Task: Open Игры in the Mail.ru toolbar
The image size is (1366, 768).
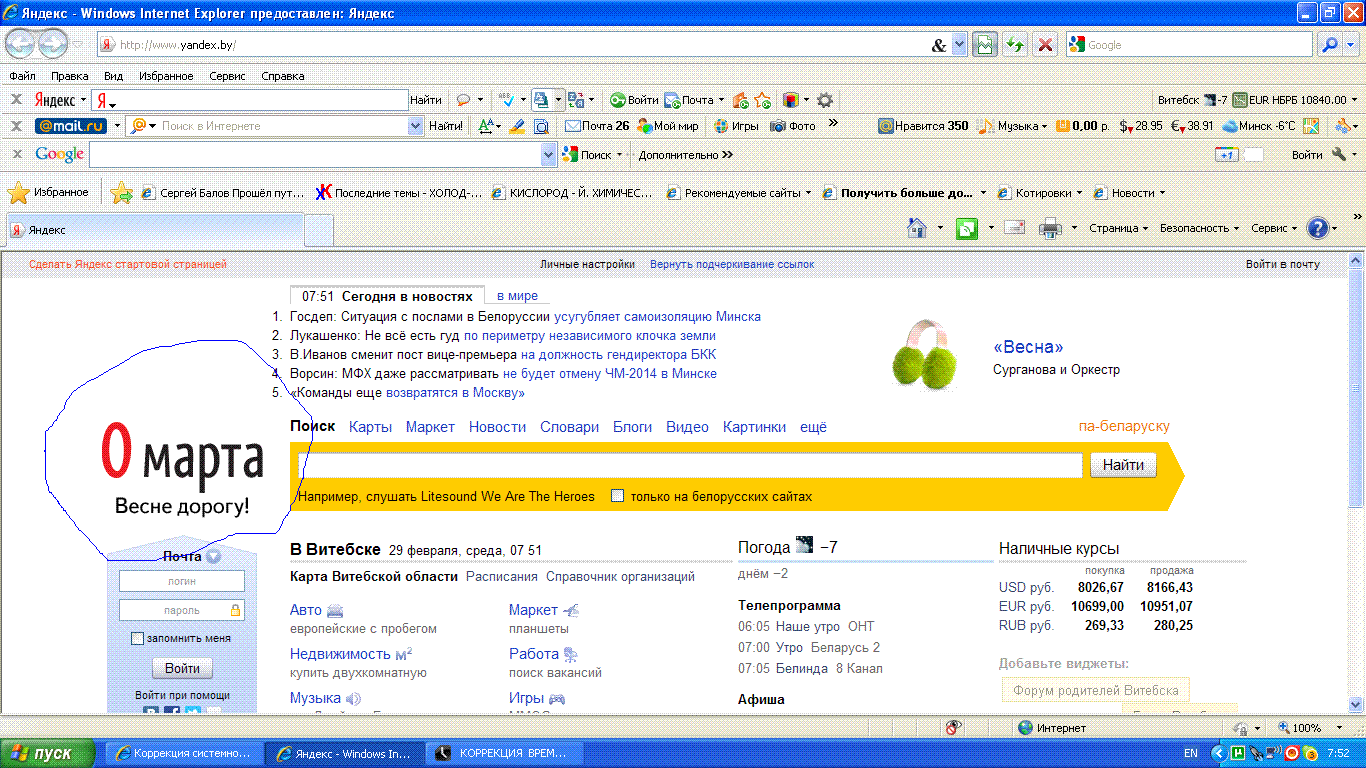Action: click(735, 126)
